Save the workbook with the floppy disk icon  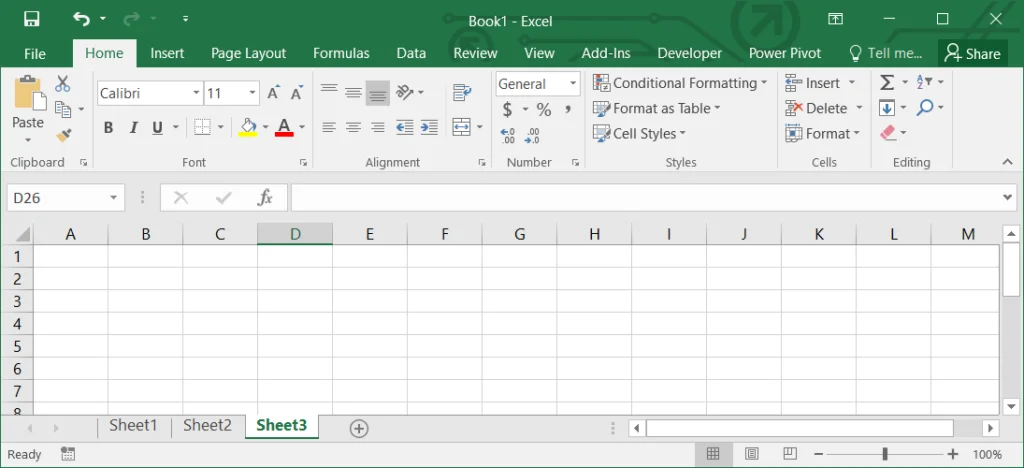coord(31,19)
